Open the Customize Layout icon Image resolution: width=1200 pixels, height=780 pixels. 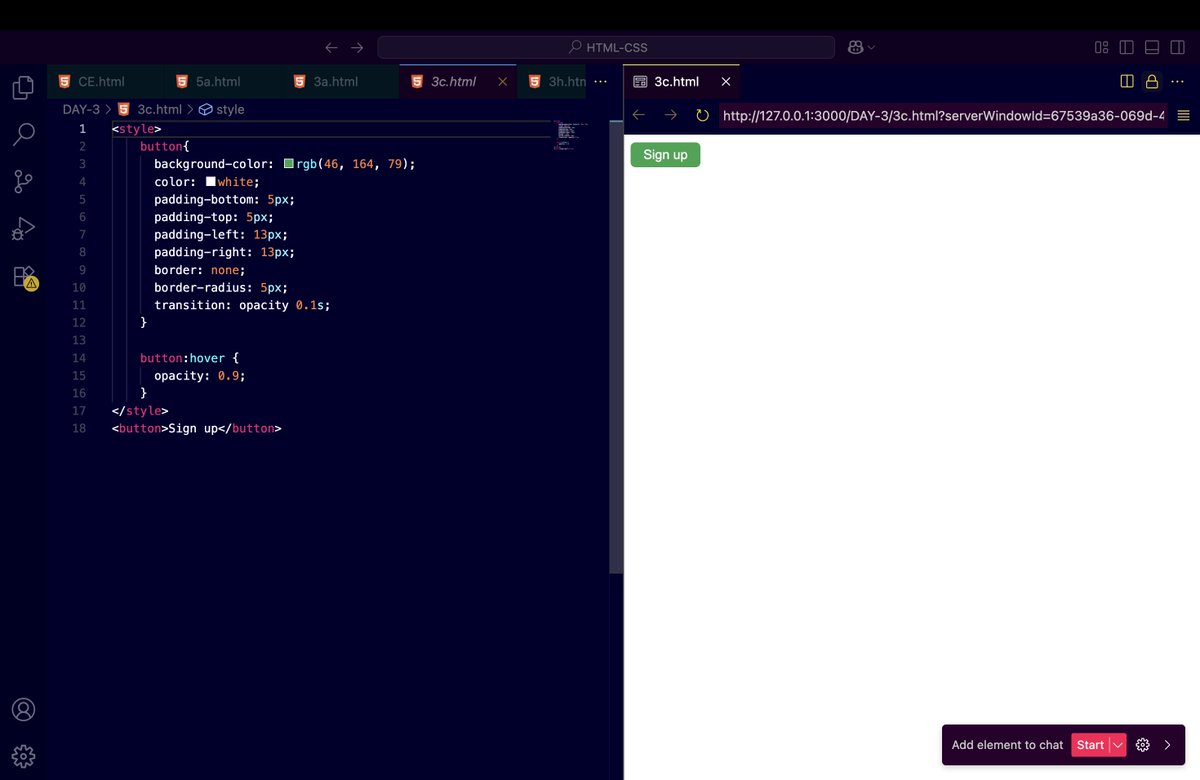click(1101, 47)
